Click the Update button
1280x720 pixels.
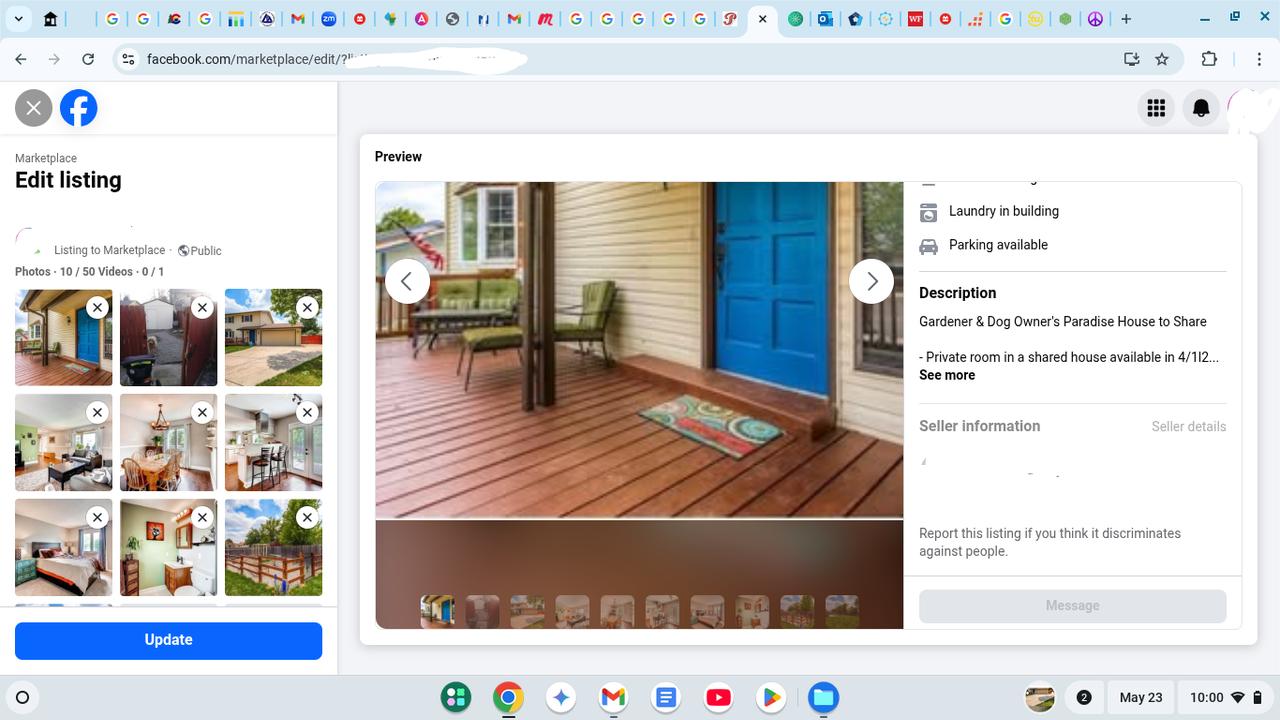pyautogui.click(x=168, y=640)
